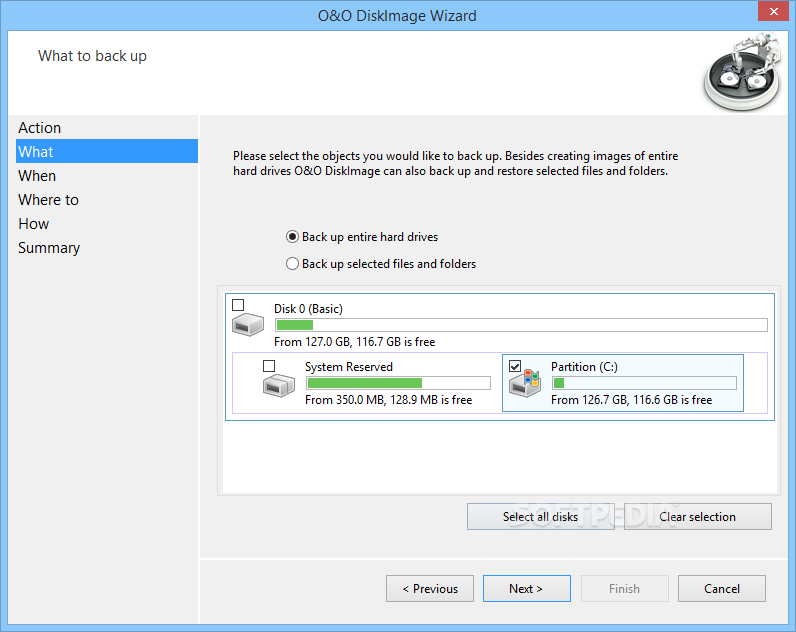Click 'From 127.0 GB, 116.7 GB is free'
The image size is (796, 632).
pos(354,342)
